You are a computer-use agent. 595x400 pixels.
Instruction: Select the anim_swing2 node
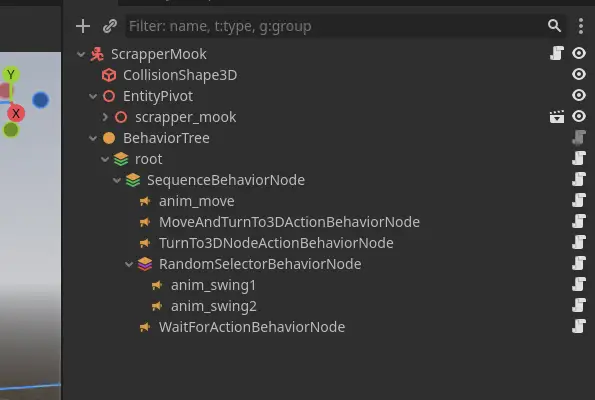point(214,306)
